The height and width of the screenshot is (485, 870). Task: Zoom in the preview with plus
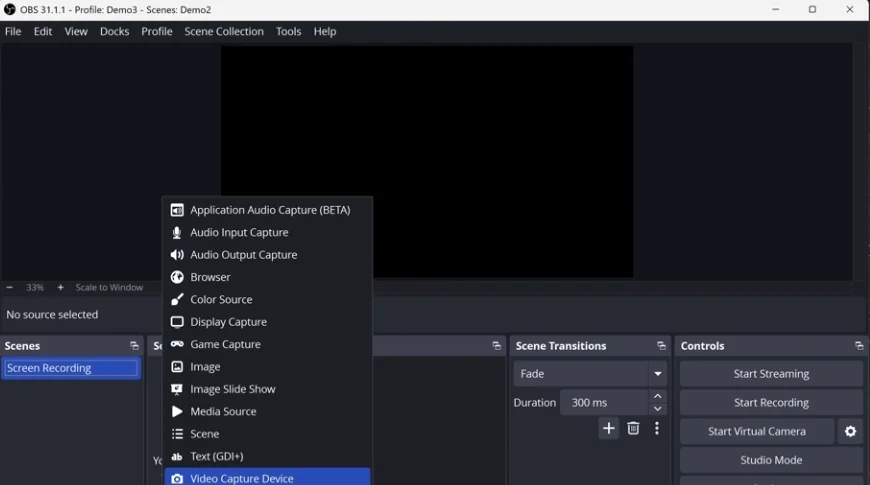60,287
